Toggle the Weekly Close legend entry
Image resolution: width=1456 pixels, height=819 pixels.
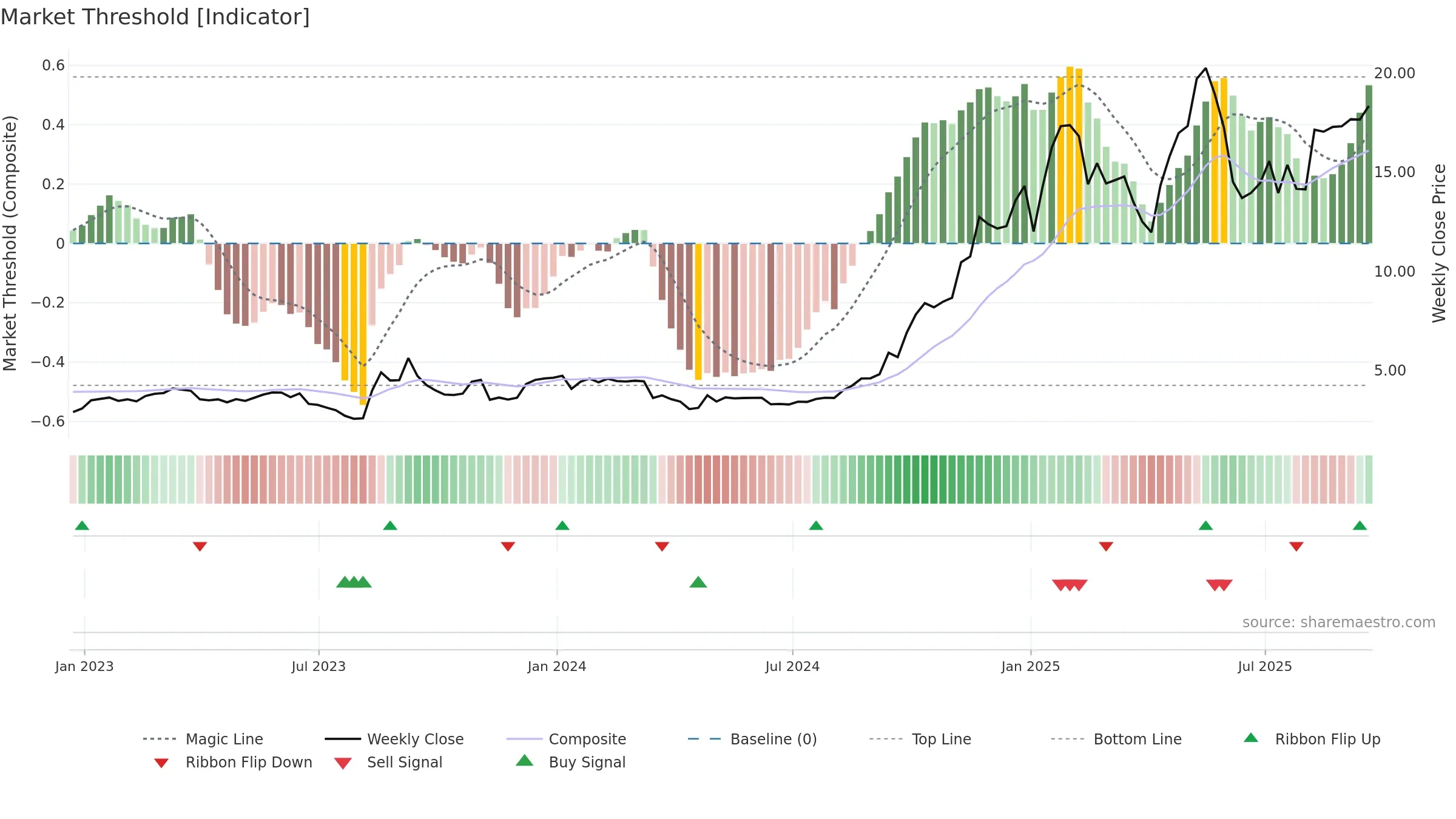click(x=394, y=739)
